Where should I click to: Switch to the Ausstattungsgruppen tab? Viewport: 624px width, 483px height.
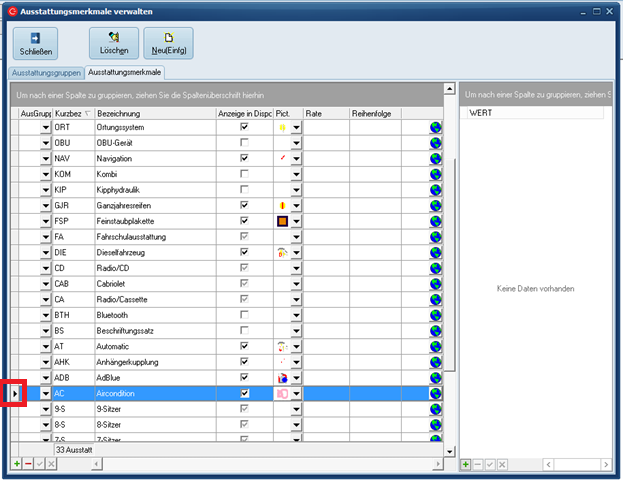[46, 73]
